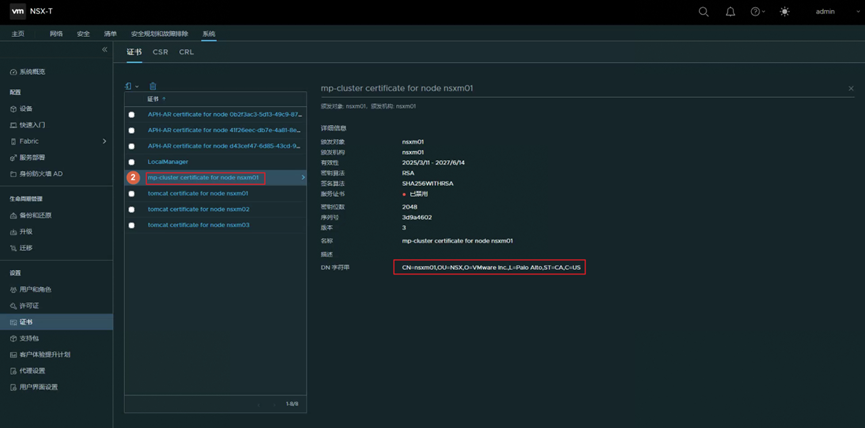Open the help question-mark menu
The height and width of the screenshot is (428, 865).
pyautogui.click(x=757, y=12)
